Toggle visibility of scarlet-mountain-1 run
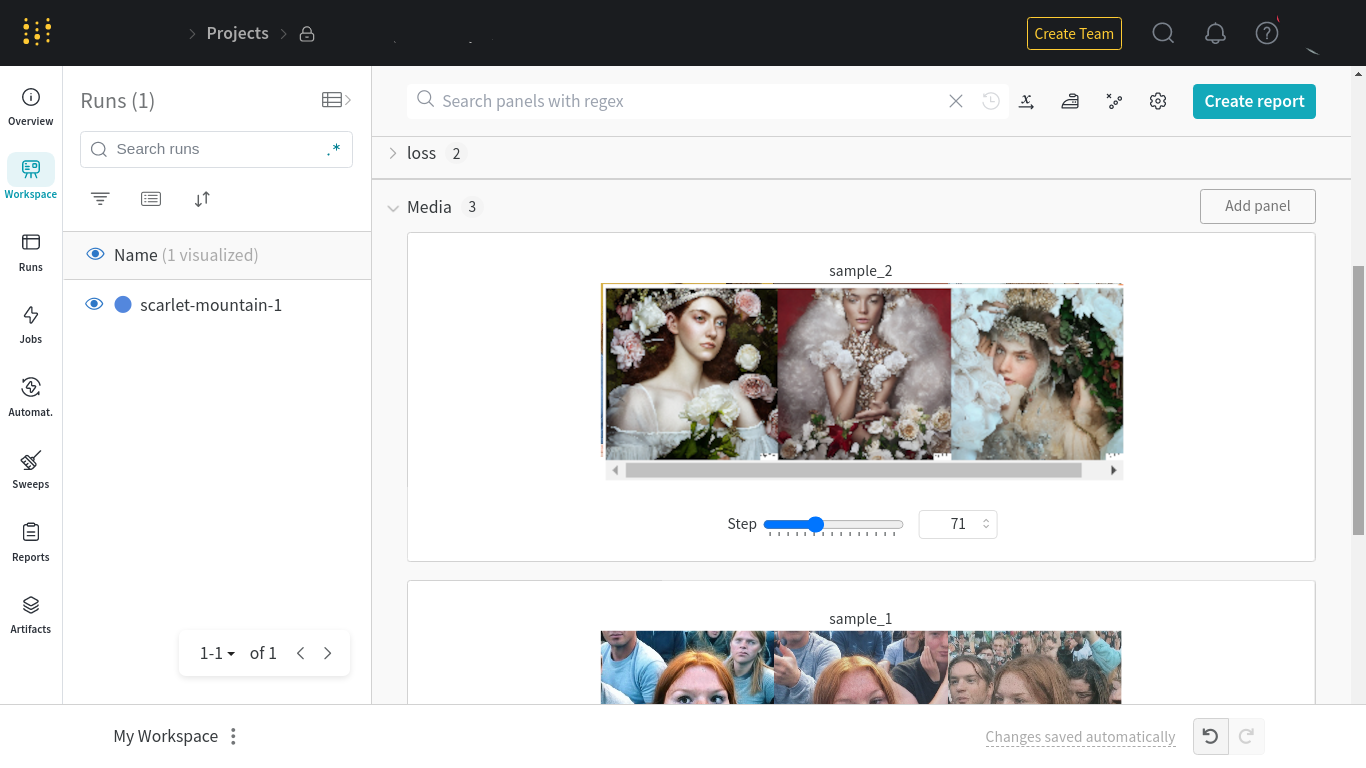Viewport: 1366px width, 768px height. [94, 304]
